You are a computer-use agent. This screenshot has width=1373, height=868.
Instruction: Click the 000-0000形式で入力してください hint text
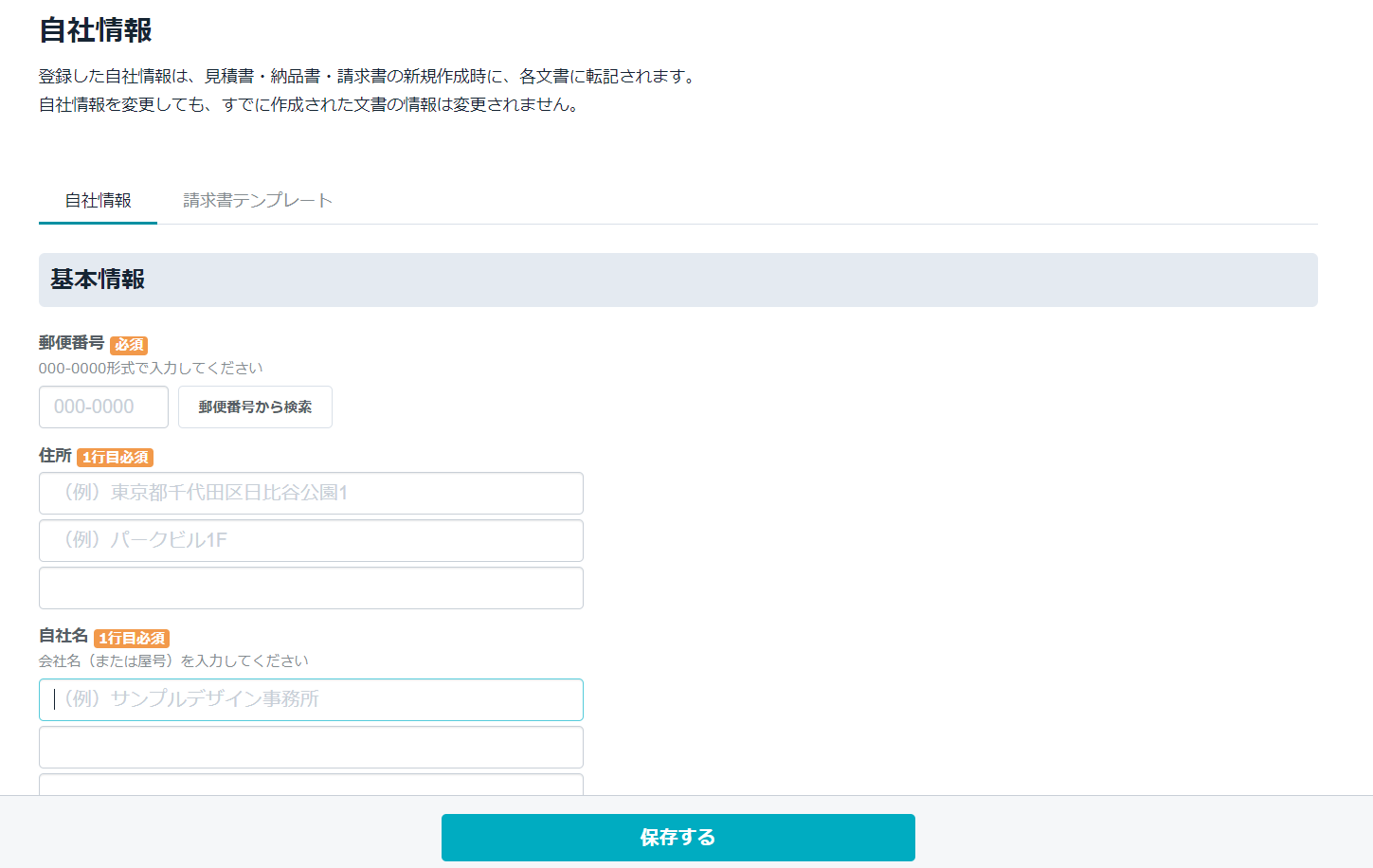pos(151,368)
